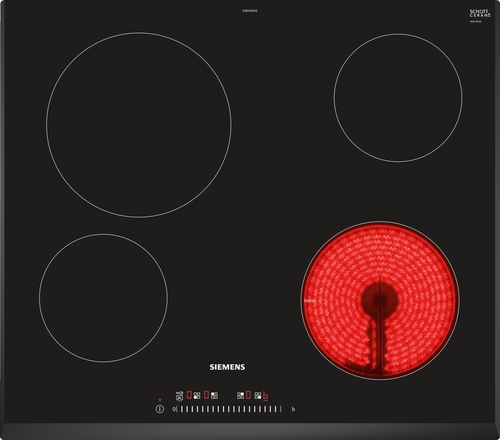
Task: Click the SIEMENS logo
Action: click(x=227, y=367)
